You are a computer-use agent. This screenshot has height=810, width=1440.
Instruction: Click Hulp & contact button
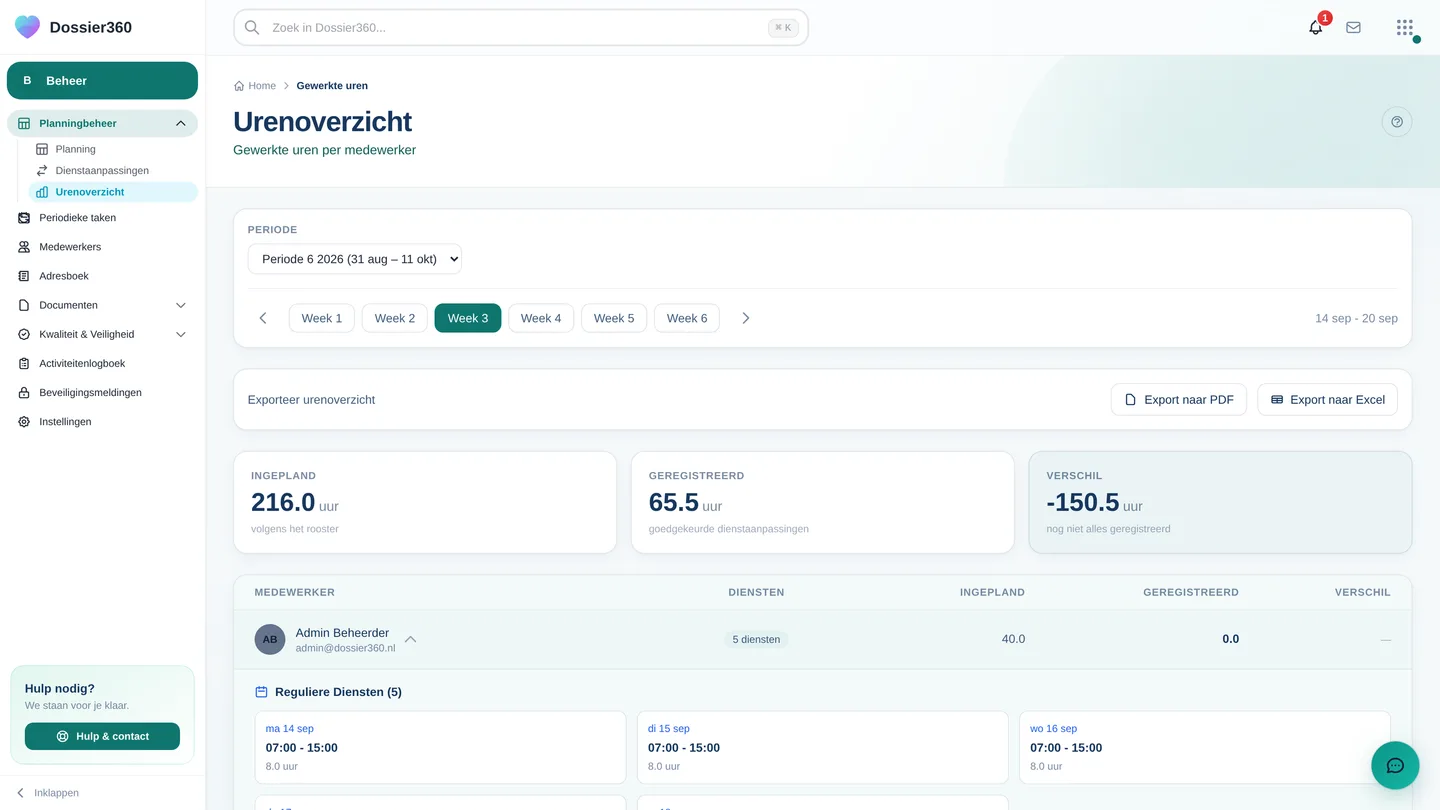(x=102, y=736)
